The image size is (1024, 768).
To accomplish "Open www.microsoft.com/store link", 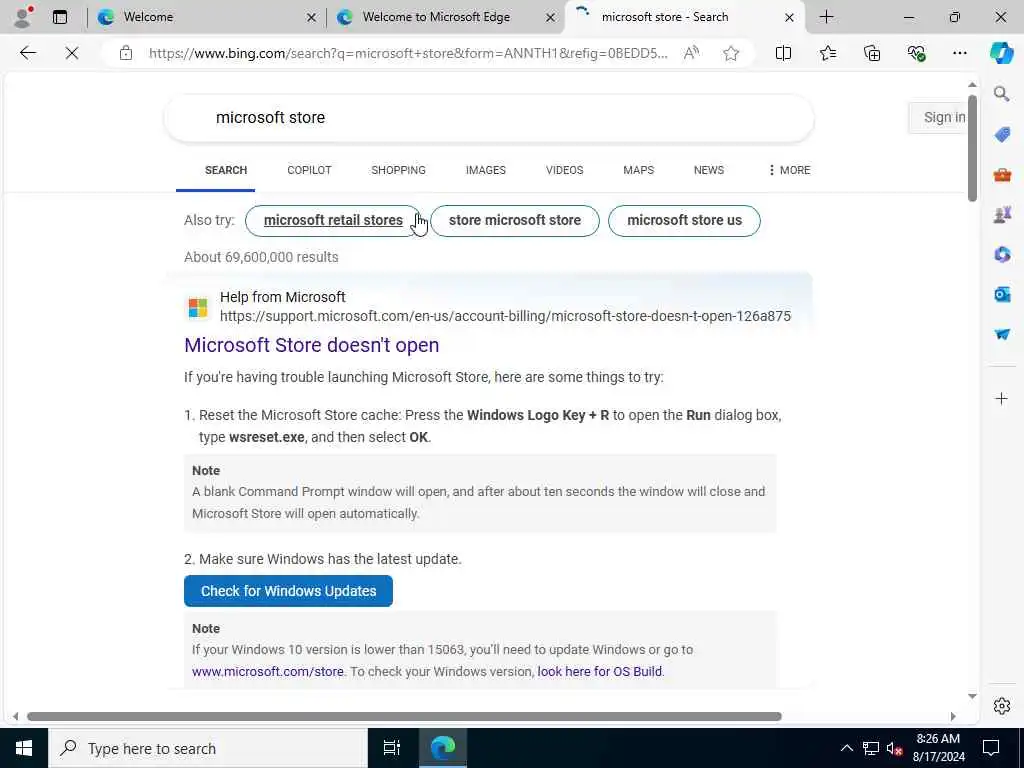I will (x=268, y=671).
